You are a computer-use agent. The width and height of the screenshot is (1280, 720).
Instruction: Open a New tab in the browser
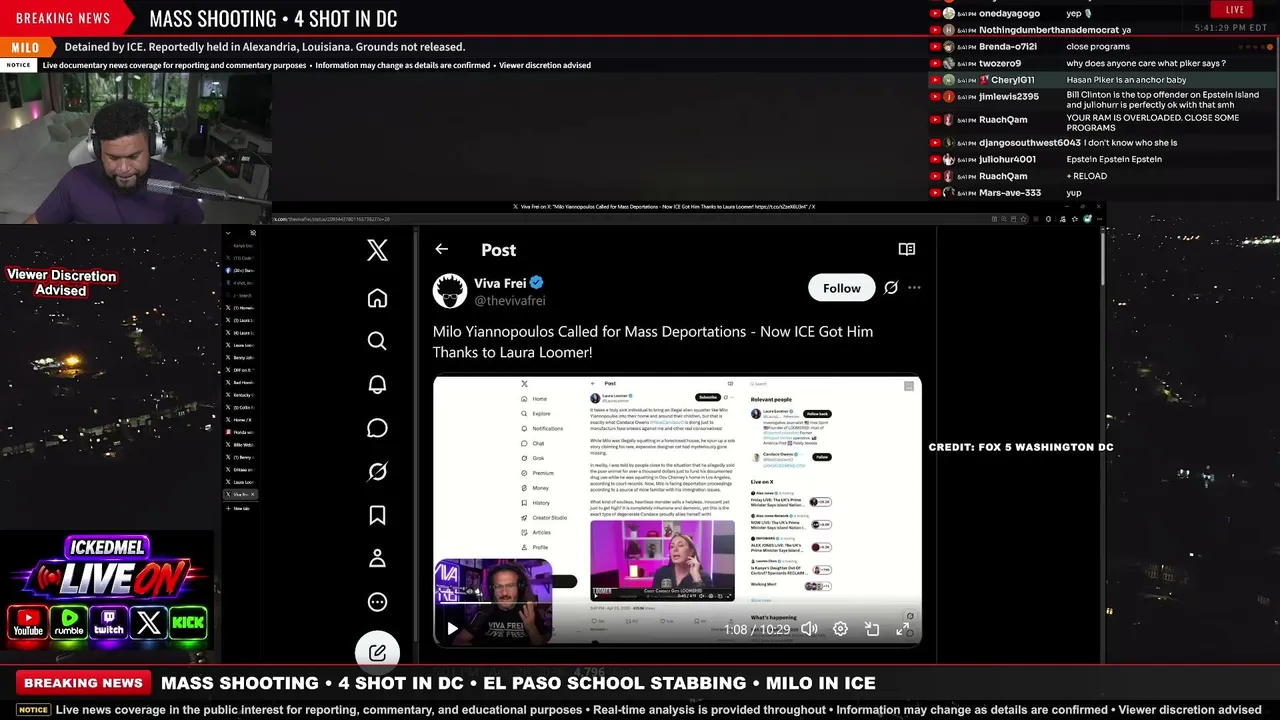[239, 508]
